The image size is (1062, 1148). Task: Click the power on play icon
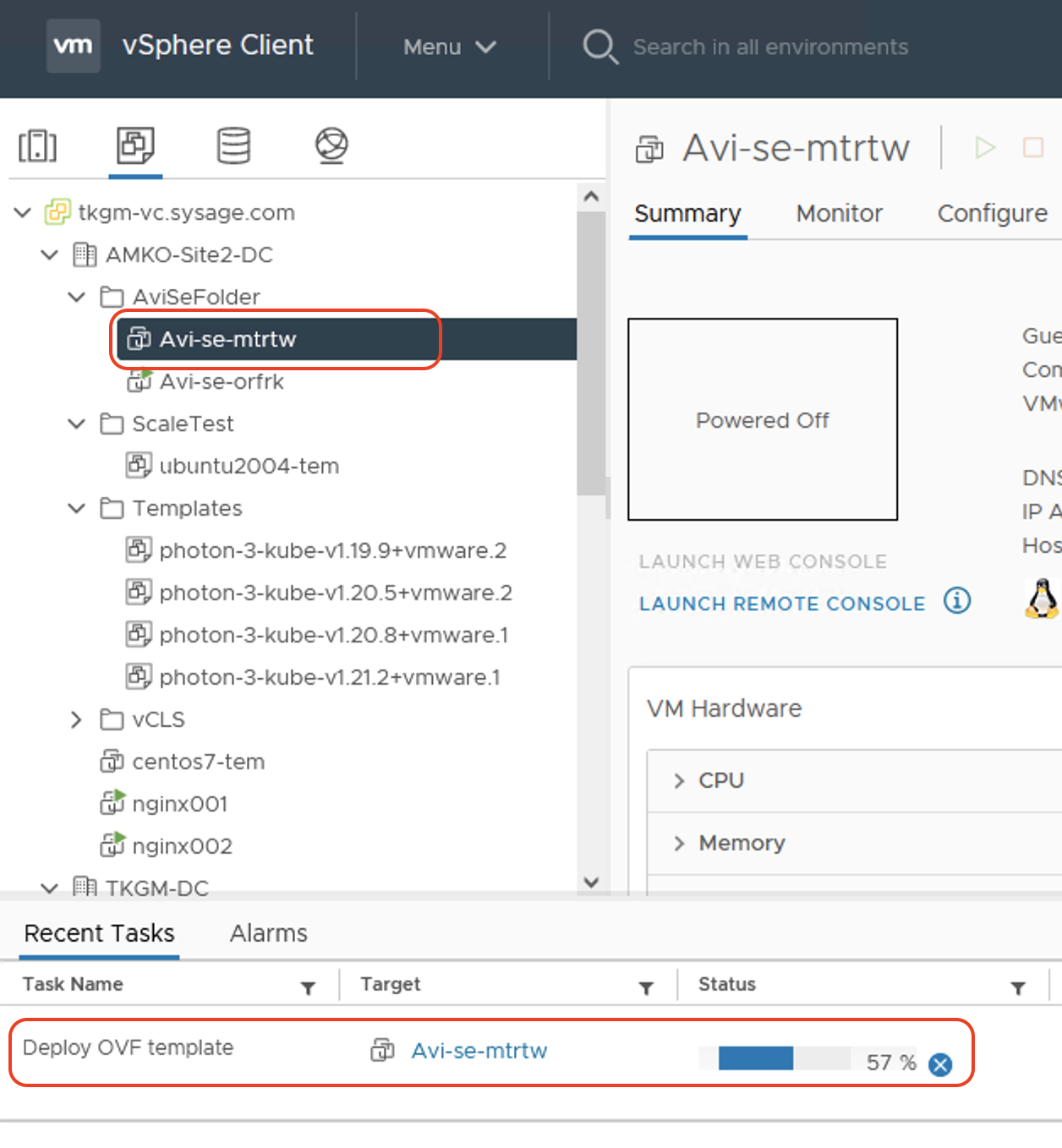pos(985,147)
